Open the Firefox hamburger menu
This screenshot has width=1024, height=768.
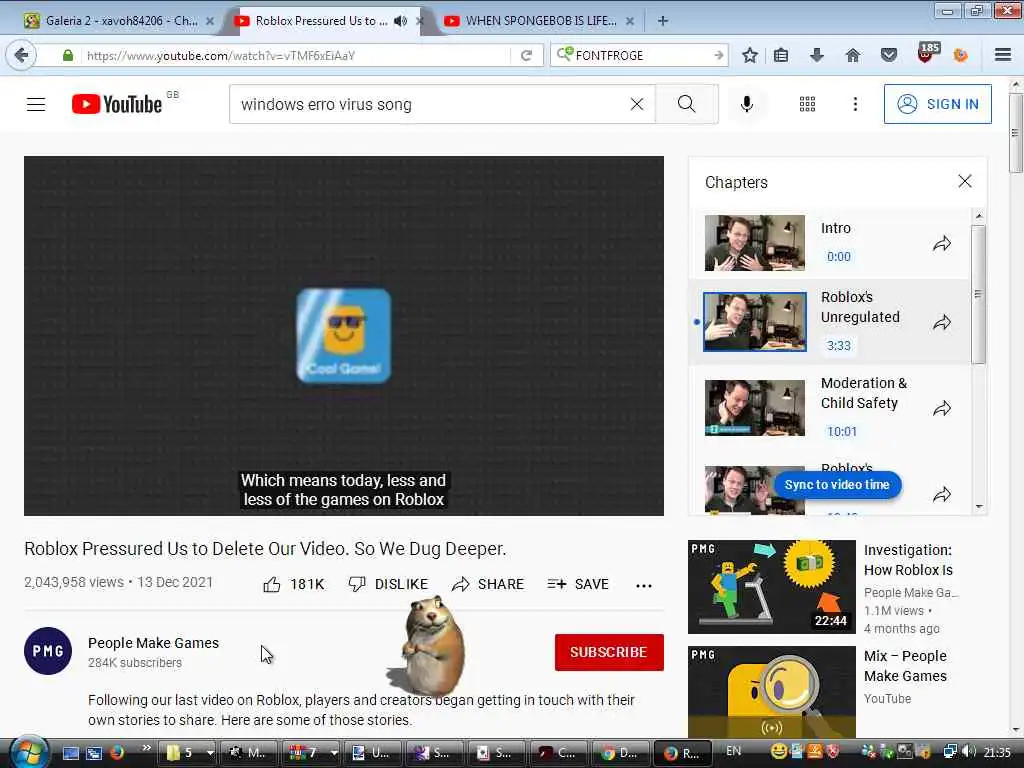[1002, 56]
